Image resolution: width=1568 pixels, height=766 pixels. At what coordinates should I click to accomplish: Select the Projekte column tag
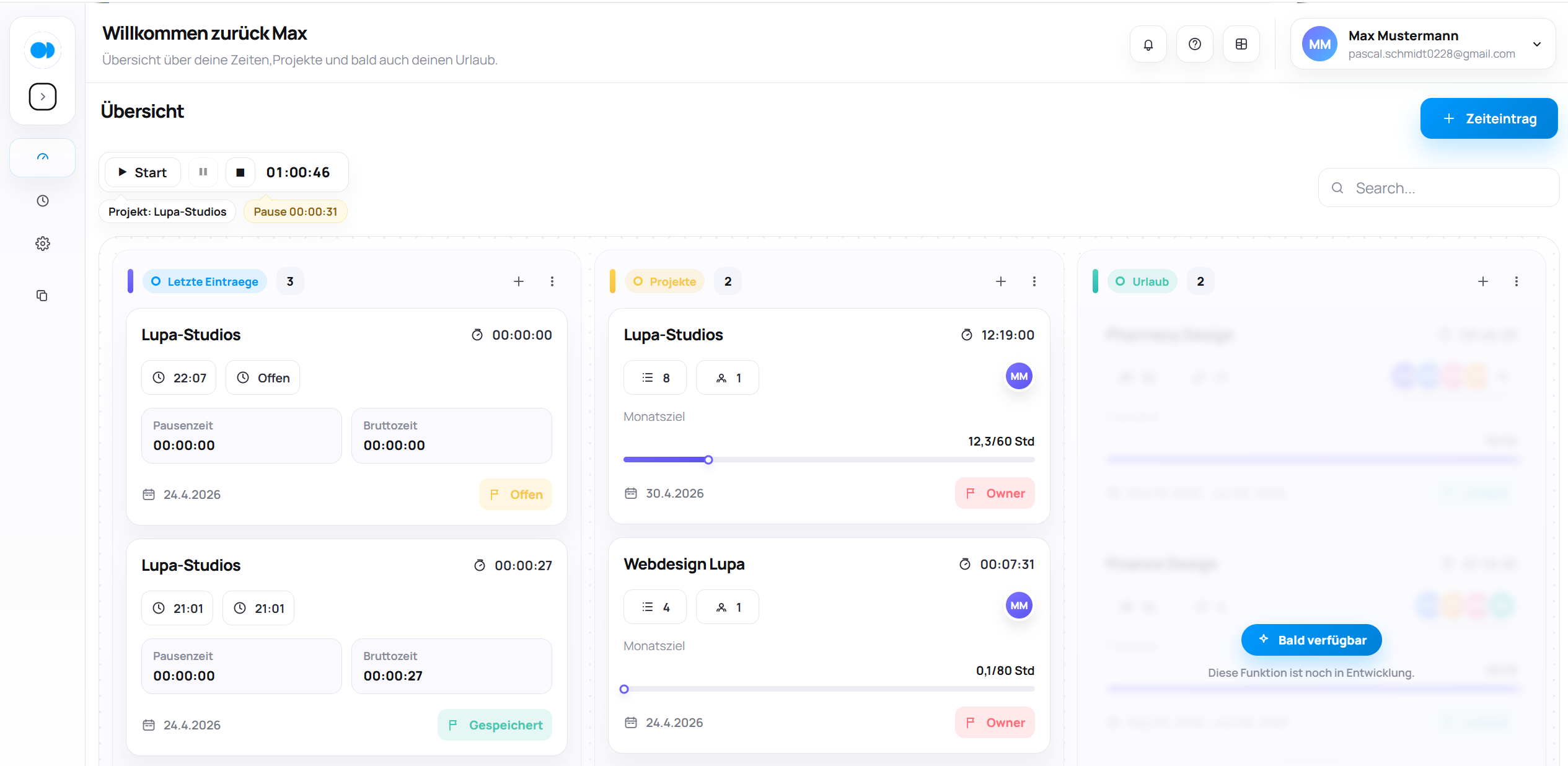click(664, 281)
